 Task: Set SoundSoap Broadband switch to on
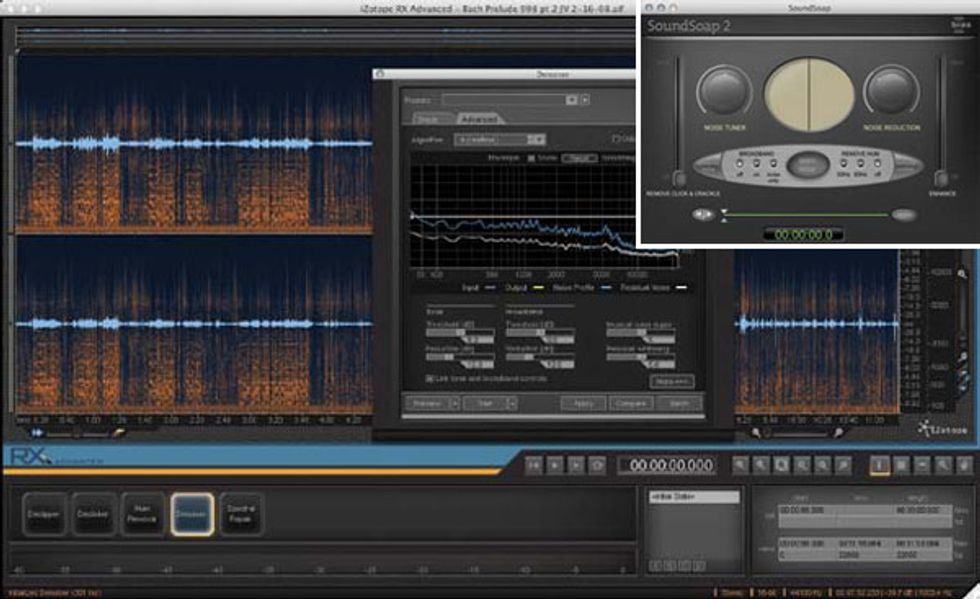tap(756, 164)
